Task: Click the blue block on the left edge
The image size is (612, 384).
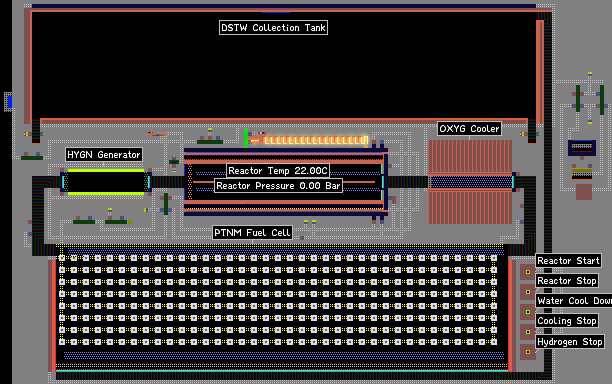Action: click(9, 102)
